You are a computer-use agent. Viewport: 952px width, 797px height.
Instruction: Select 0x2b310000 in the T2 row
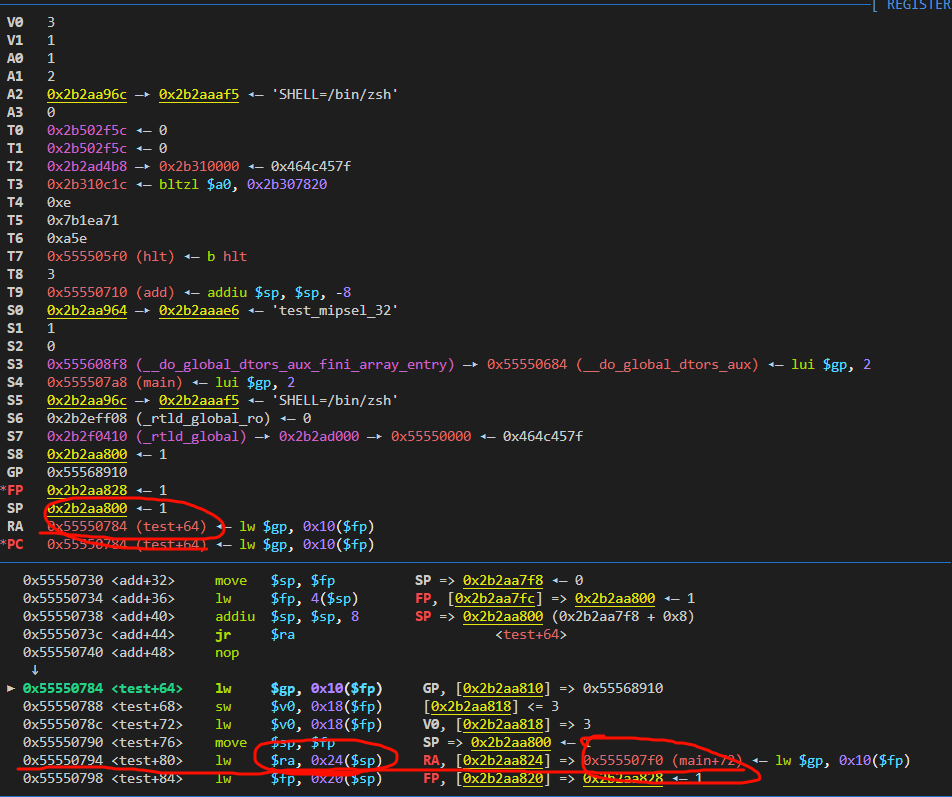(x=199, y=166)
